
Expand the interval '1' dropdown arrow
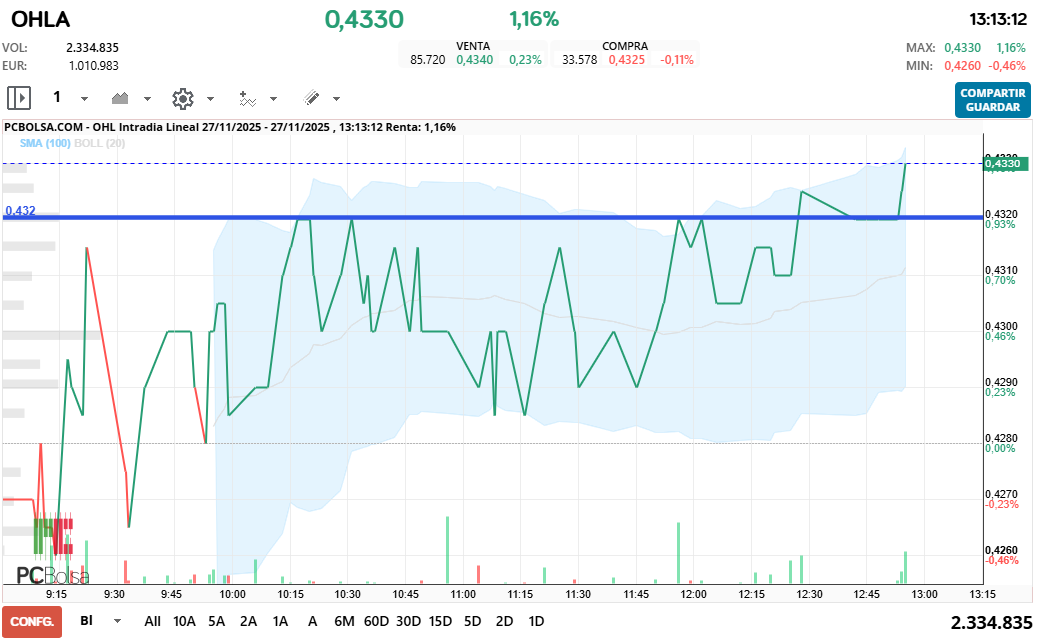pos(84,99)
